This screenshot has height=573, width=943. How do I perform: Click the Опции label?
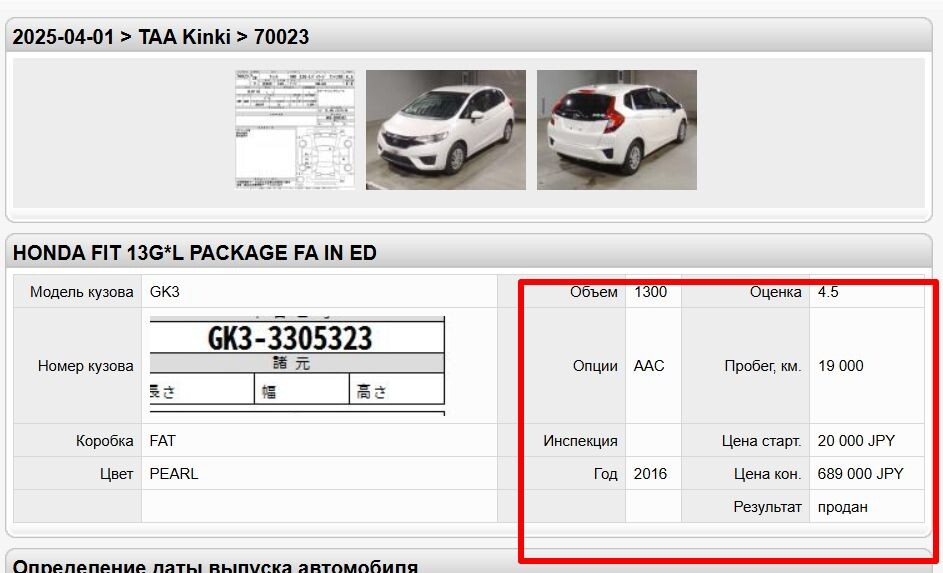click(x=595, y=366)
